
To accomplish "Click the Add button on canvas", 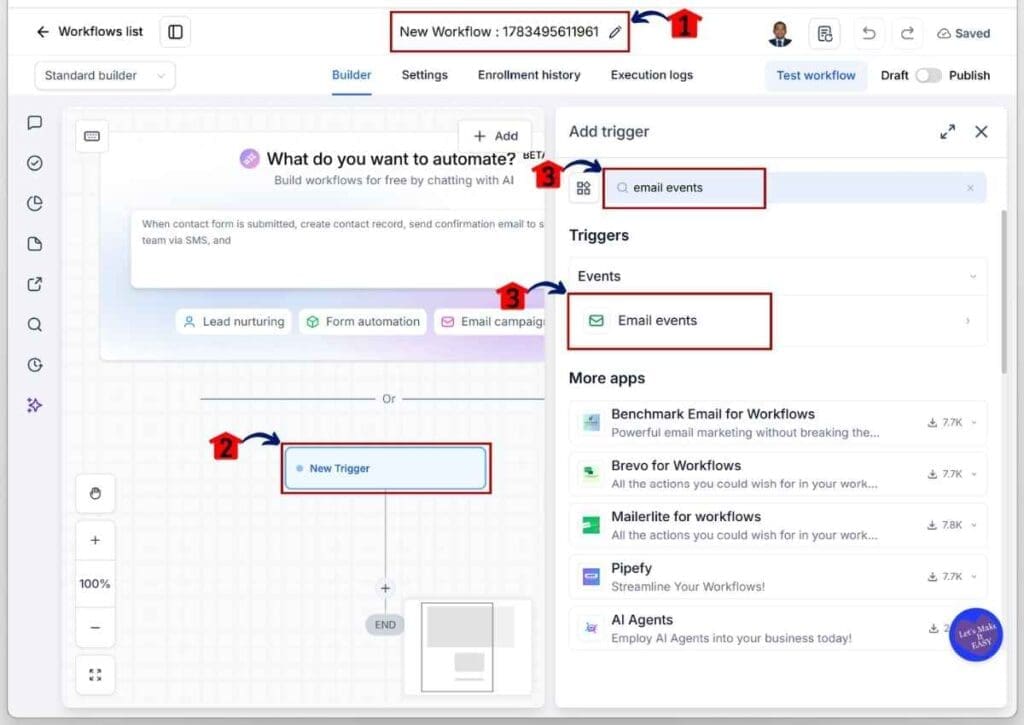I will tap(495, 136).
